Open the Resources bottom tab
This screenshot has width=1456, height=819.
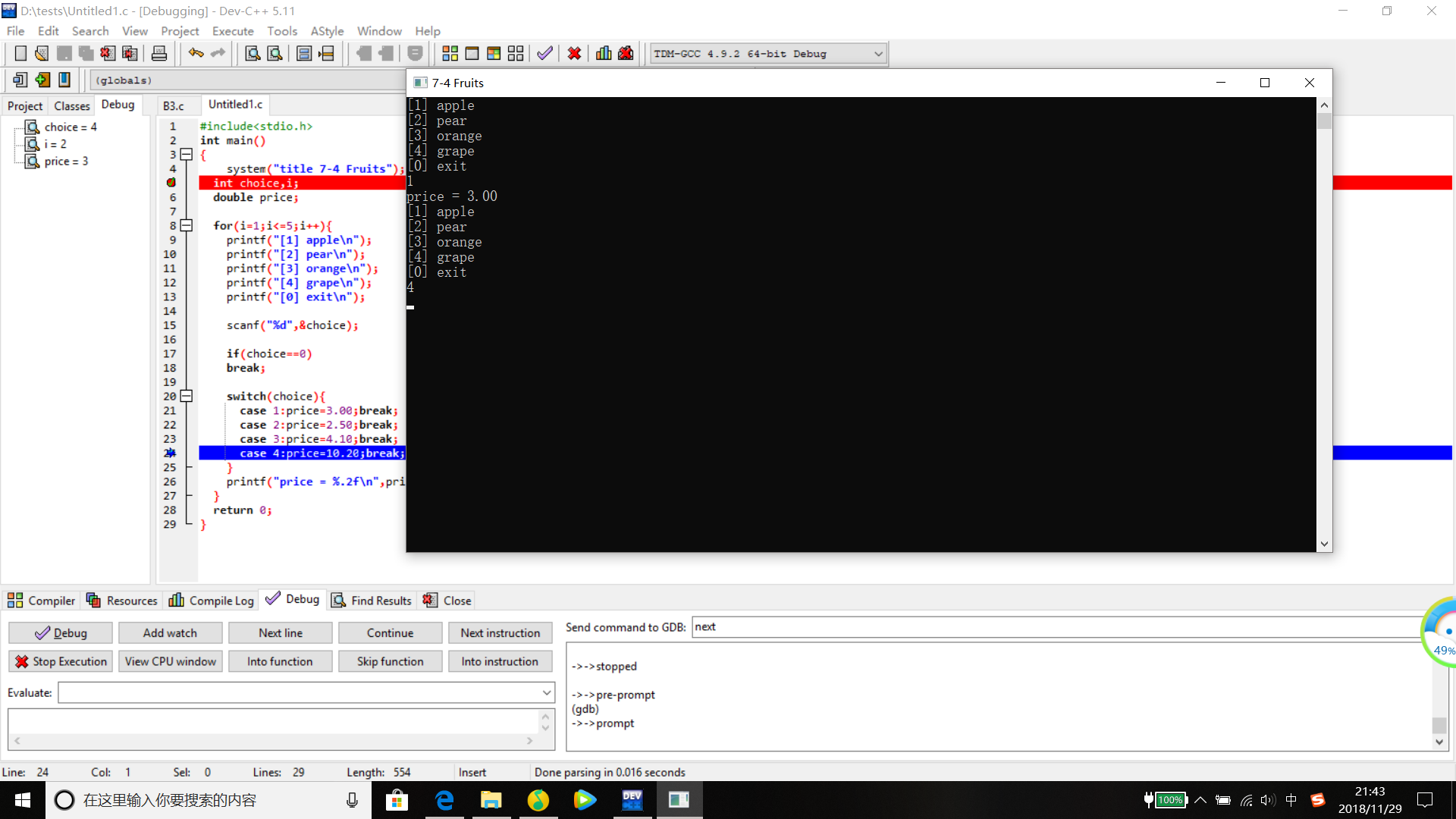[x=121, y=600]
